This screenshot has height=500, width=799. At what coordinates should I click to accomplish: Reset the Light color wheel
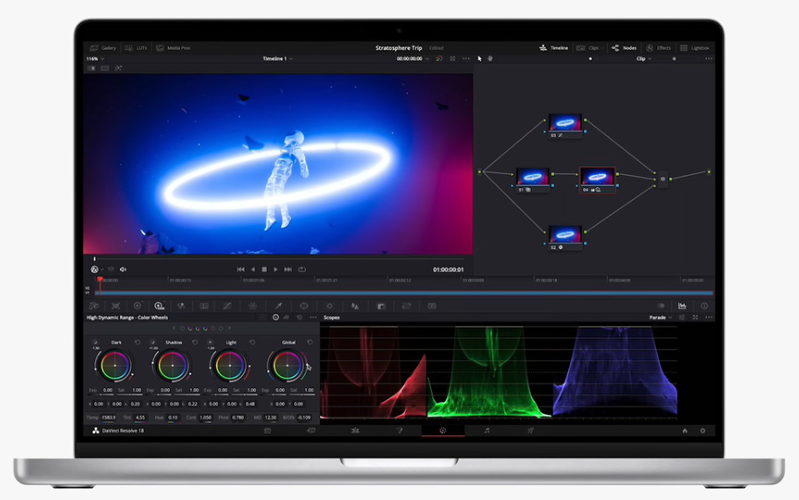click(252, 342)
